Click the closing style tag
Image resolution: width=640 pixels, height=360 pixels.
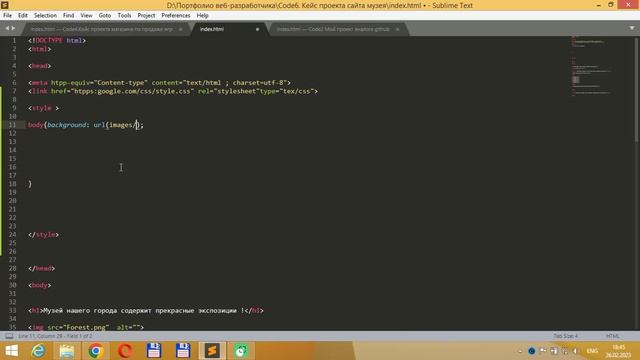click(x=44, y=235)
